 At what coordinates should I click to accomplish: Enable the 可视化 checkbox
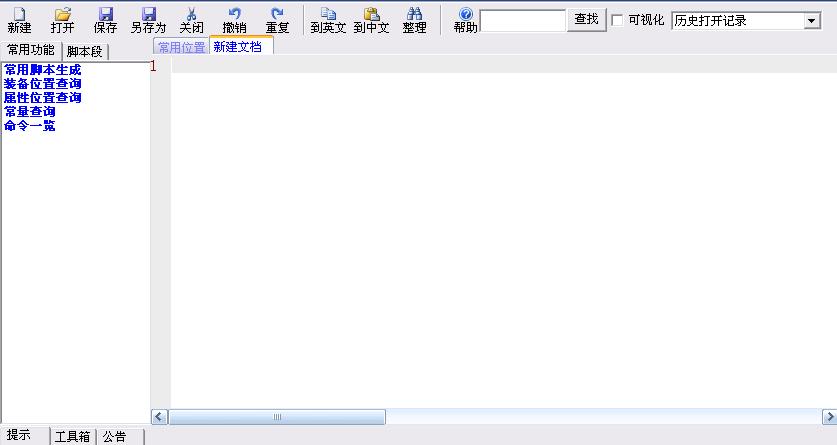(x=617, y=20)
